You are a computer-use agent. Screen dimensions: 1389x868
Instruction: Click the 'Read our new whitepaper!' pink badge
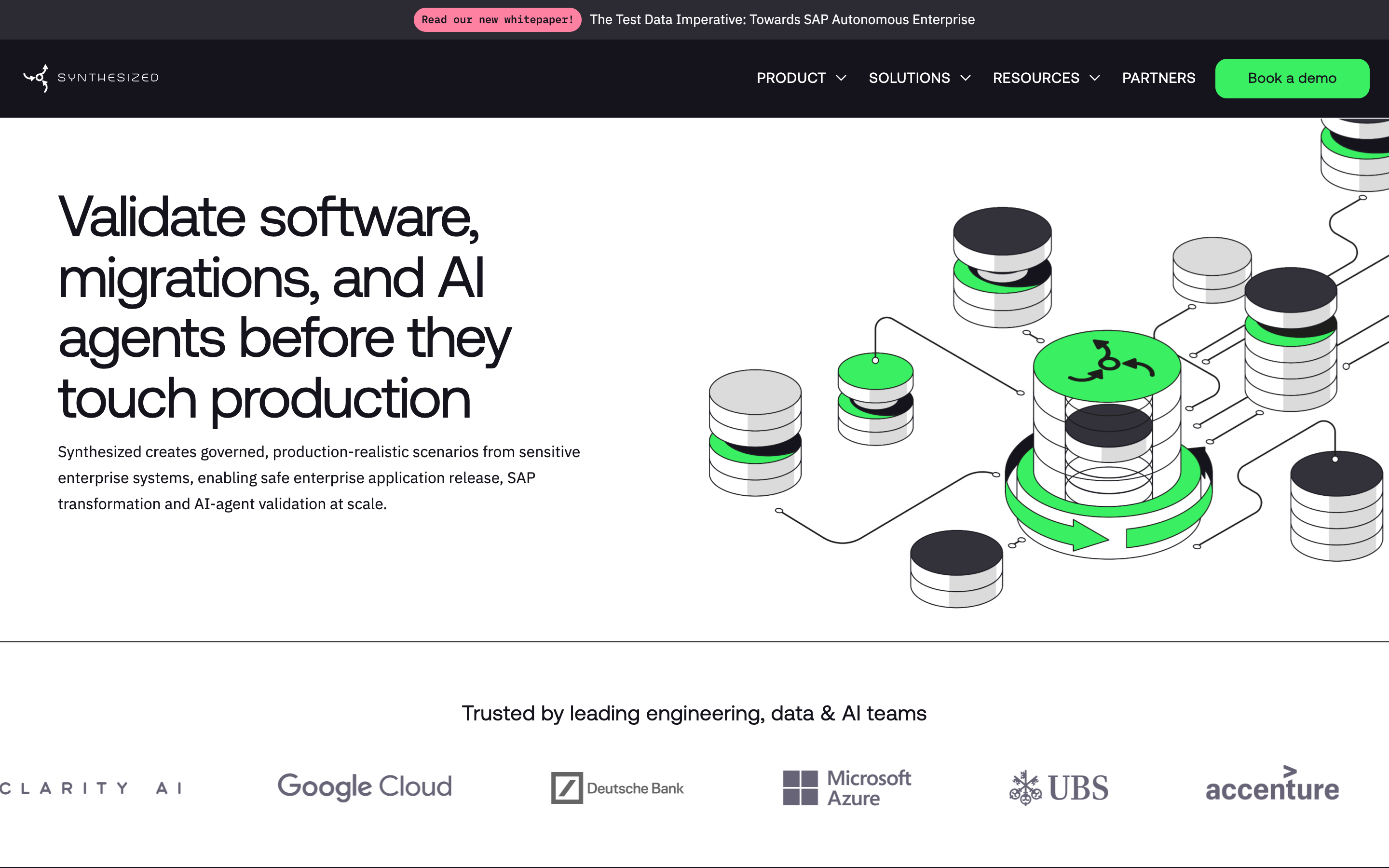click(497, 19)
